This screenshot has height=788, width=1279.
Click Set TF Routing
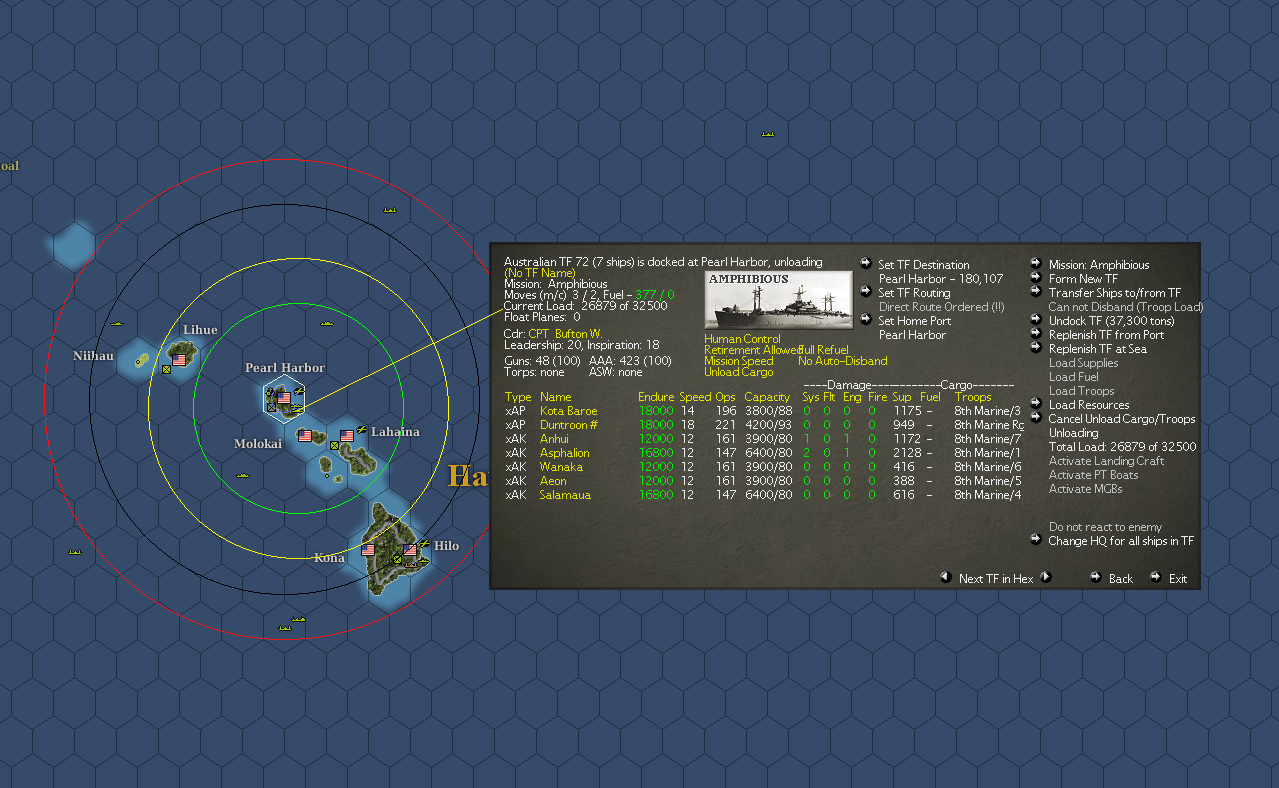(915, 293)
